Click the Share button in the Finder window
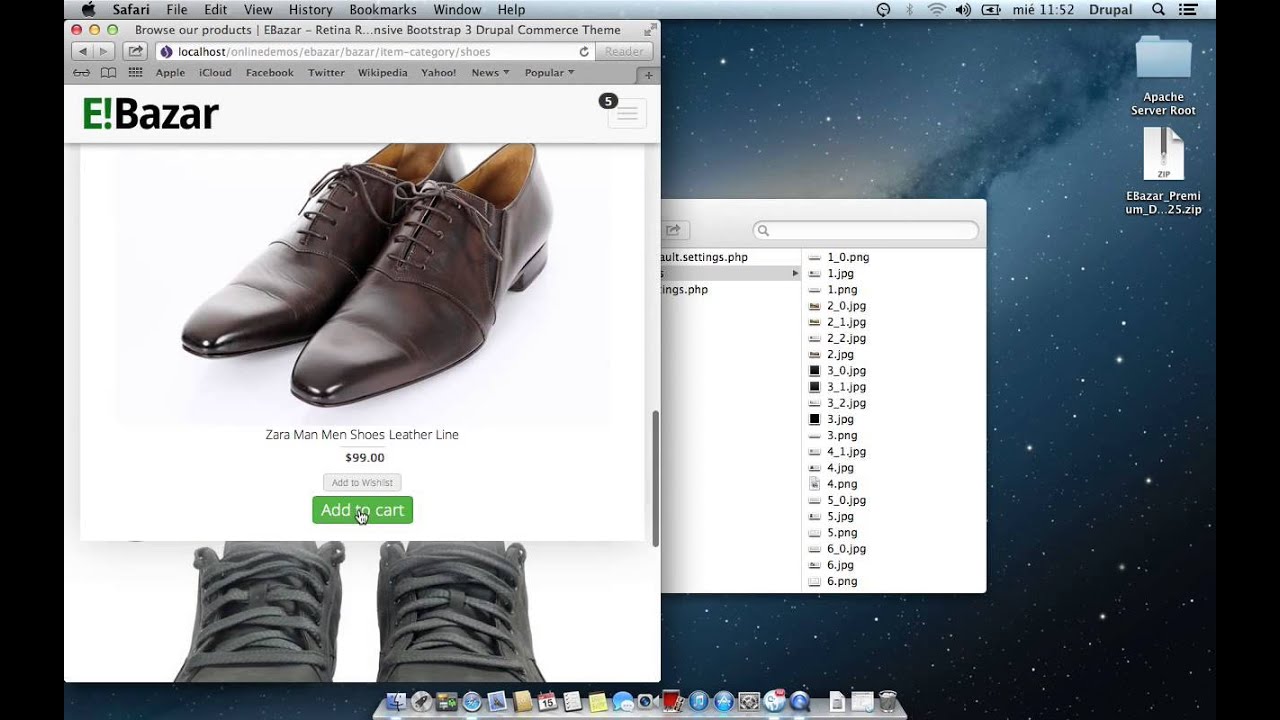The image size is (1280, 720). pos(673,230)
